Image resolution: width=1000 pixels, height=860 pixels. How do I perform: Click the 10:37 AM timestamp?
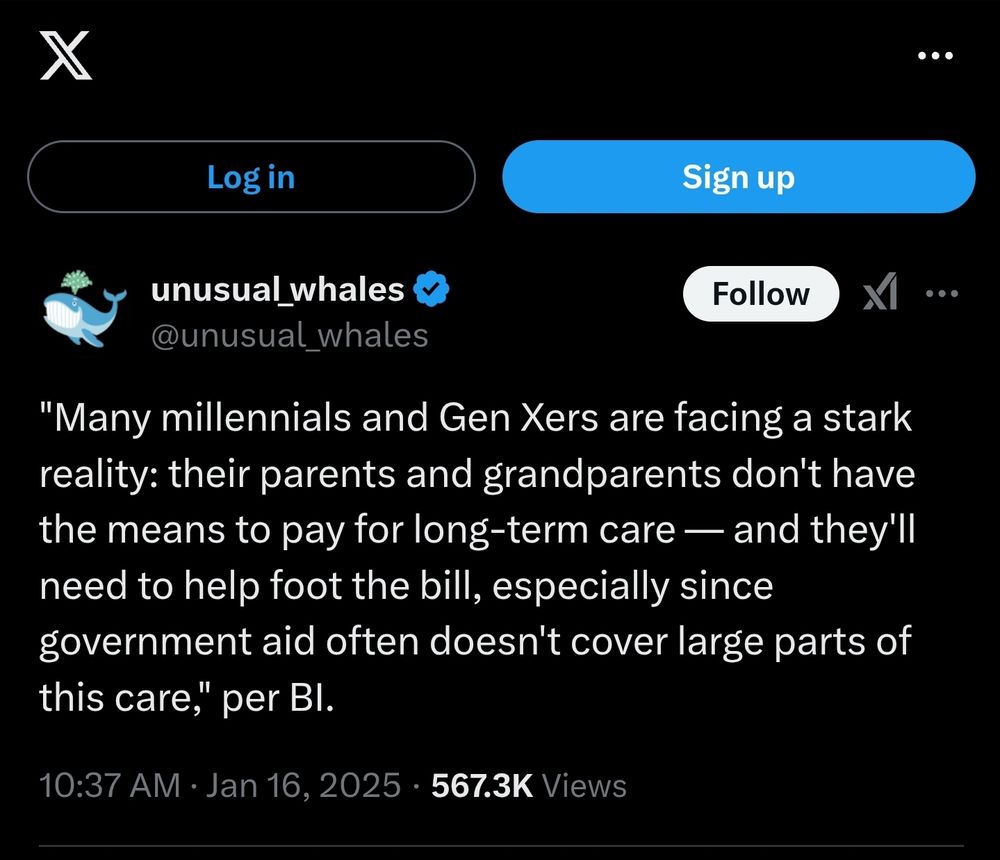[110, 785]
